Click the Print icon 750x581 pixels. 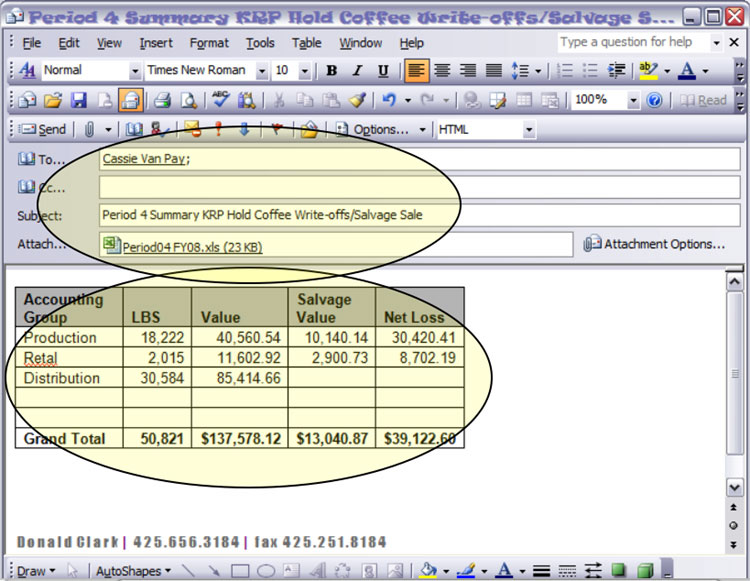163,100
